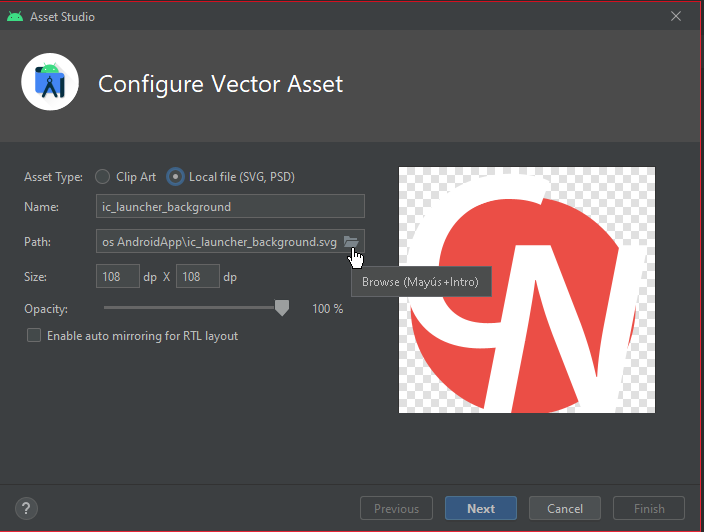Open help with the question mark button
The height and width of the screenshot is (532, 704).
pyautogui.click(x=26, y=508)
